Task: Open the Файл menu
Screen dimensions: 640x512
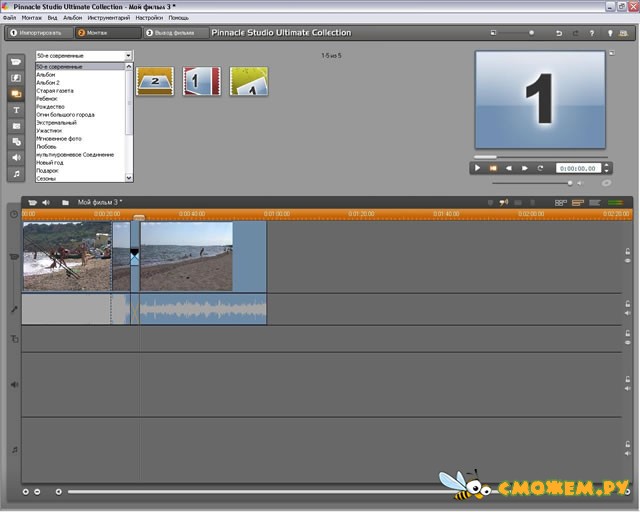Action: click(x=9, y=18)
